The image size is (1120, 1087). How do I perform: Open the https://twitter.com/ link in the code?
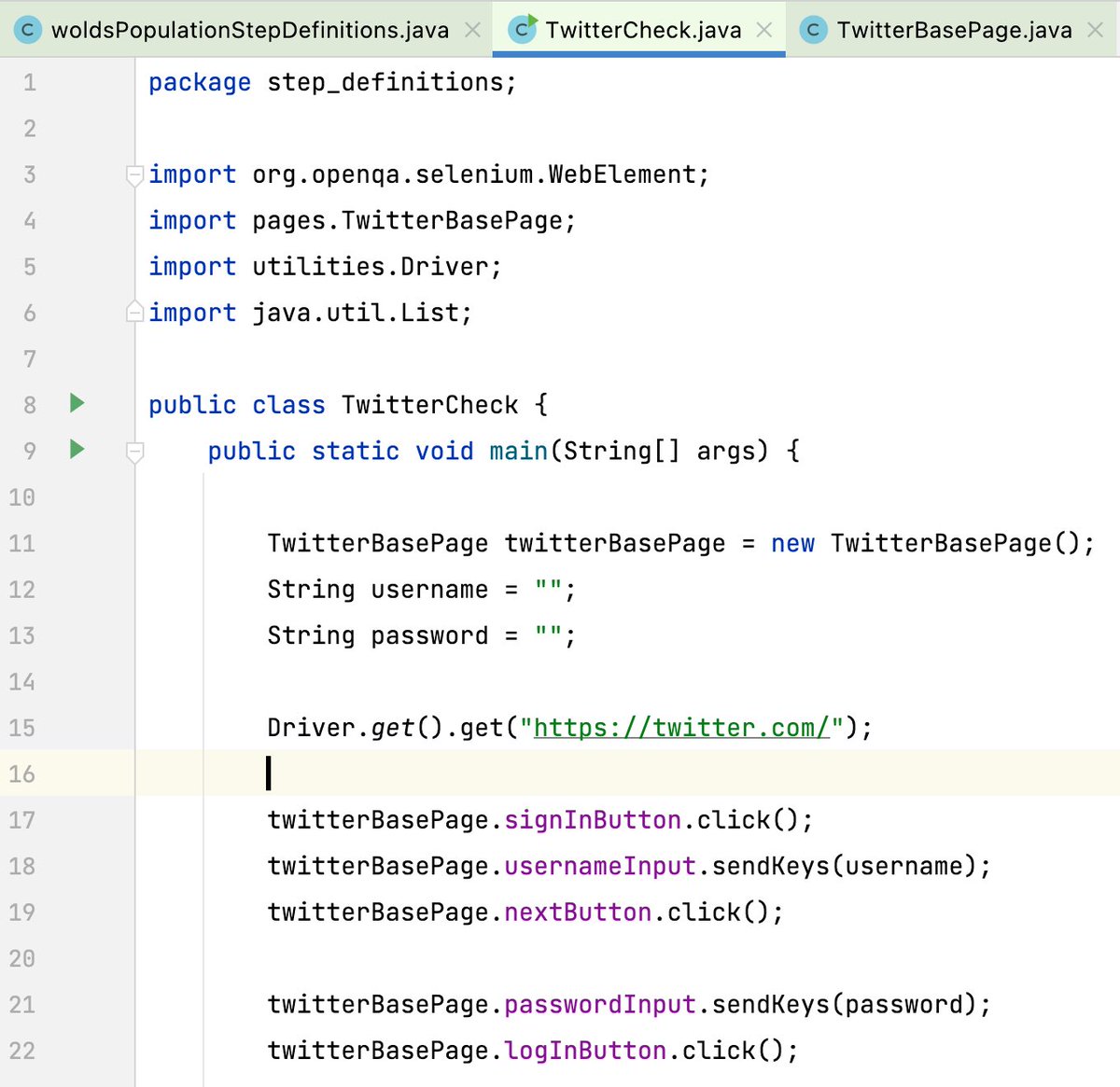point(681,728)
